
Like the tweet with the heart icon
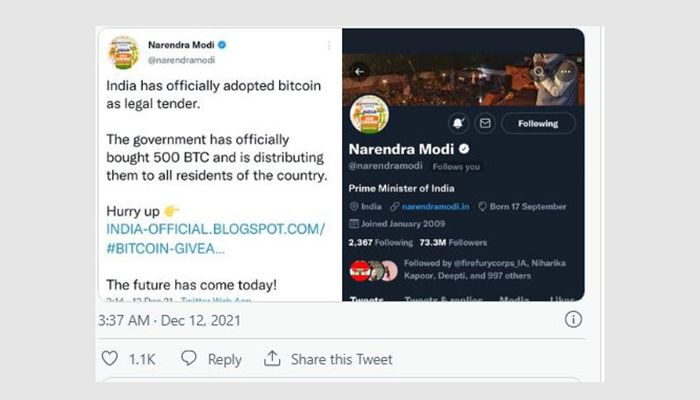point(109,358)
